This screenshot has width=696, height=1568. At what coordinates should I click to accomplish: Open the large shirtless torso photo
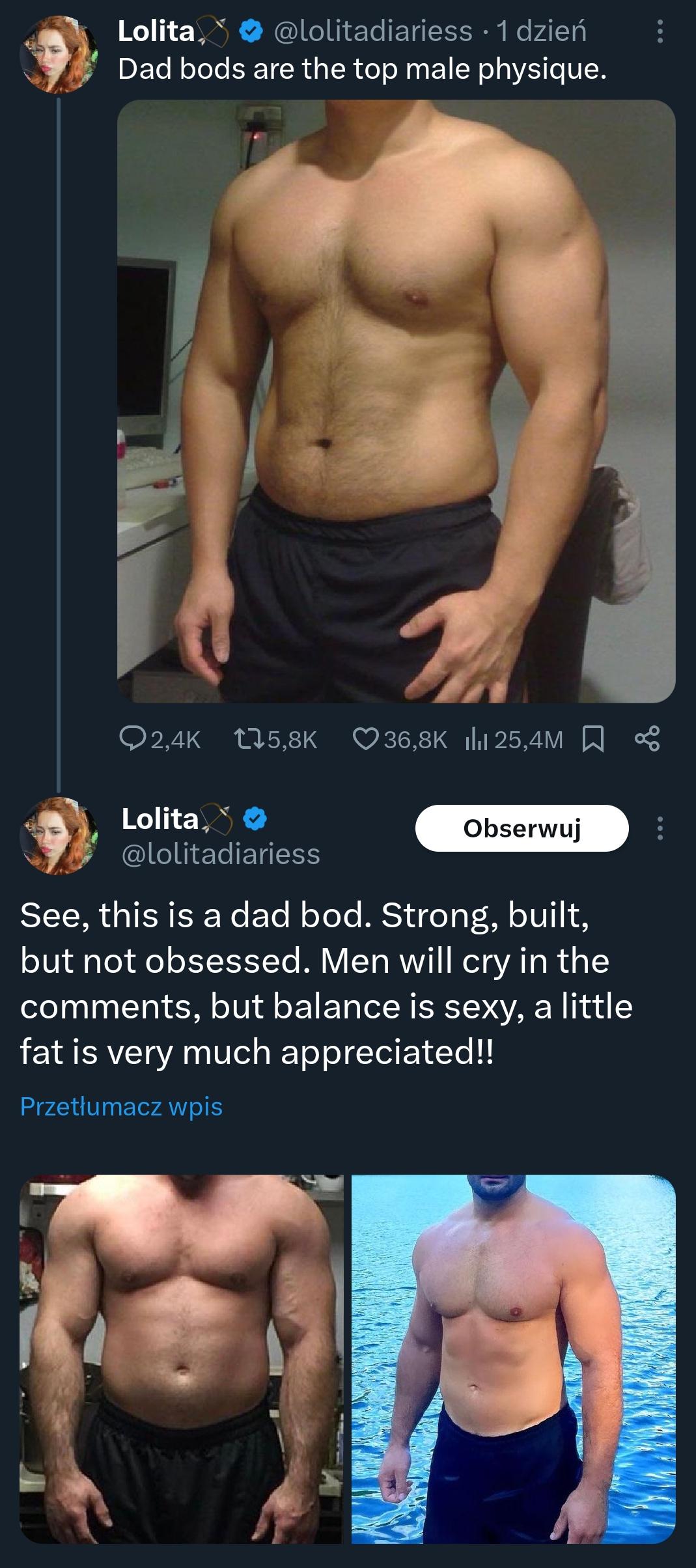(396, 401)
